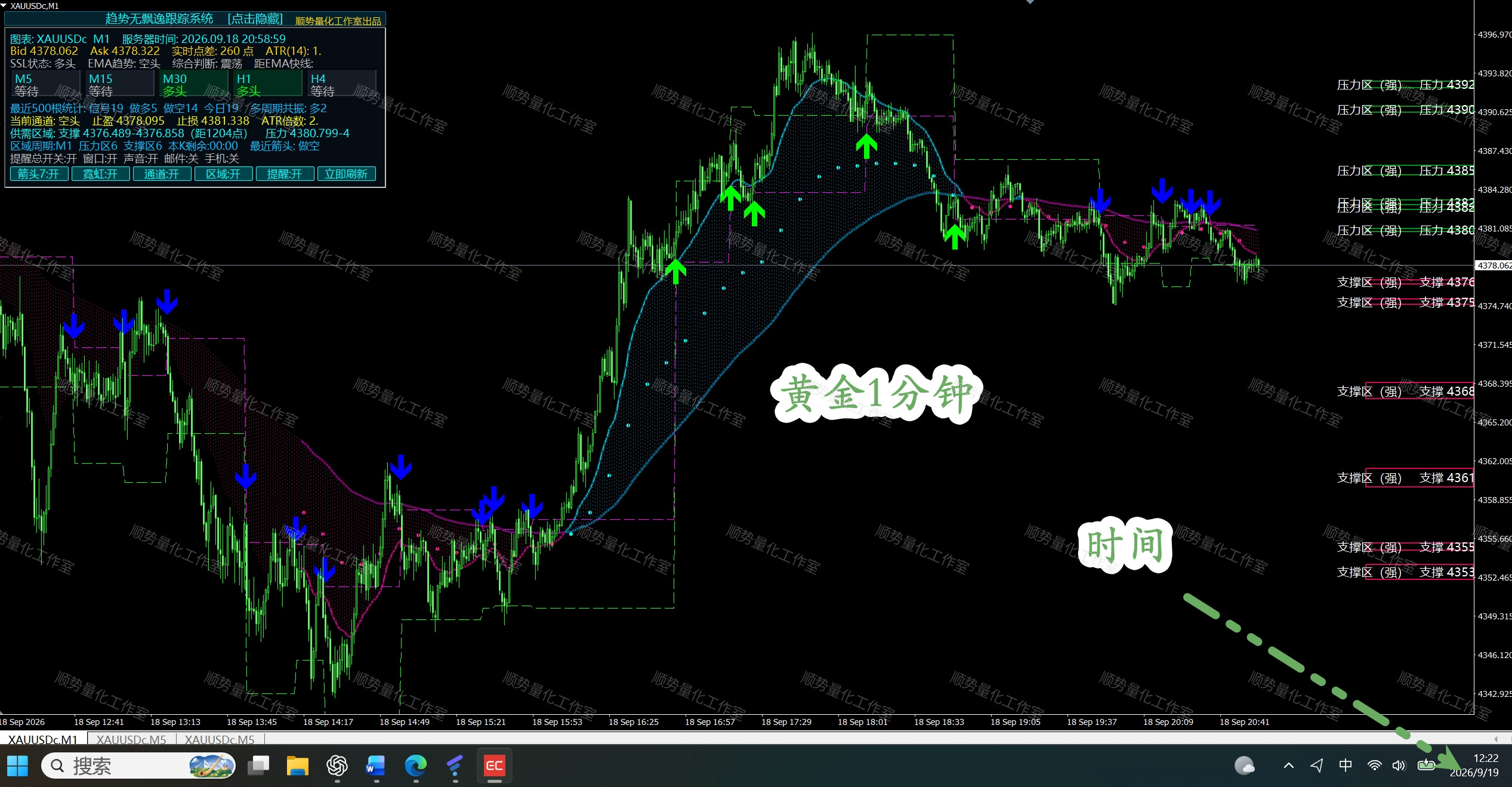Open Microsoft Edge from the taskbar
Viewport: 1512px width, 787px height.
[416, 766]
